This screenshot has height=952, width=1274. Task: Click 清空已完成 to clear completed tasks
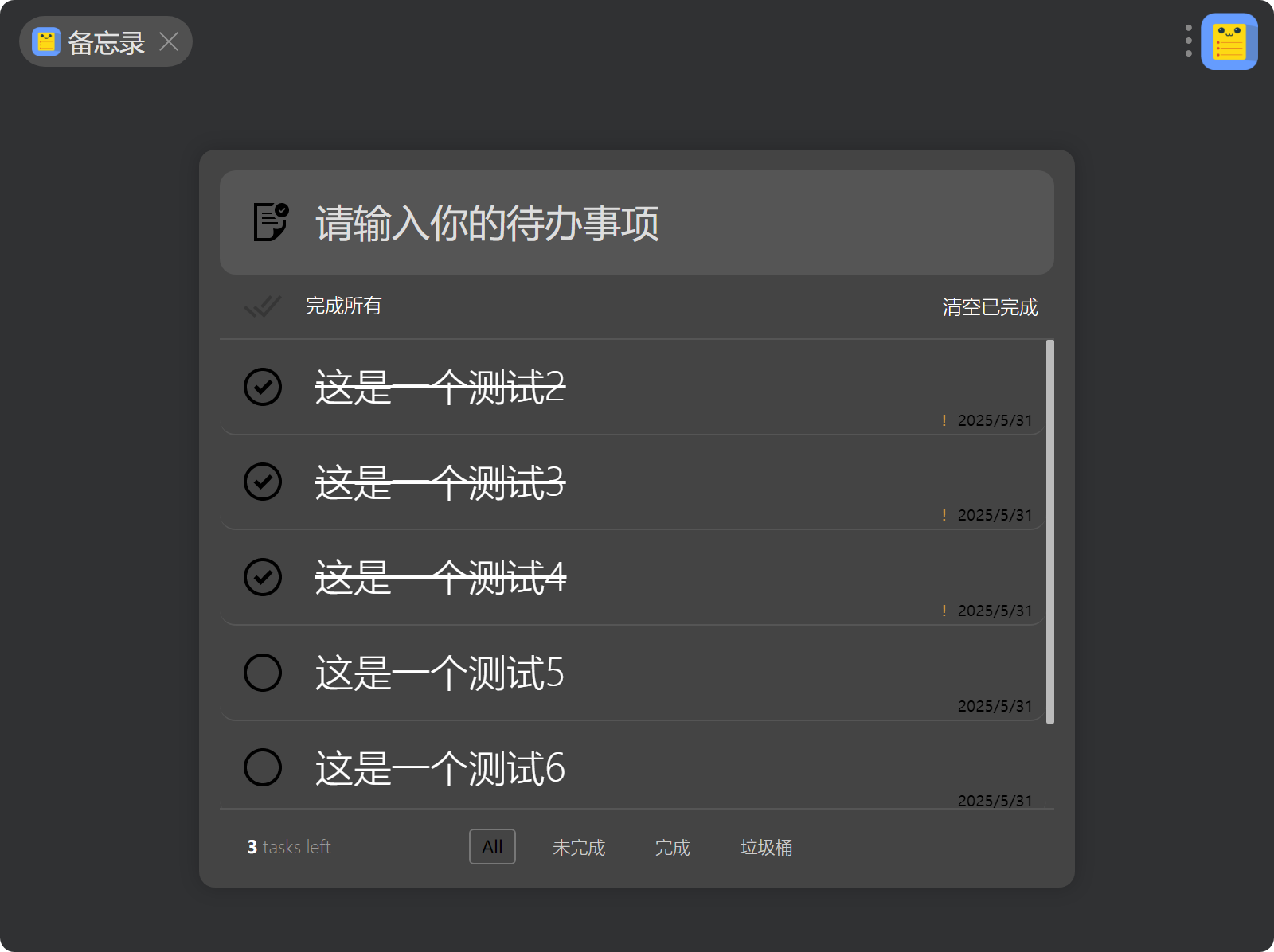point(990,307)
